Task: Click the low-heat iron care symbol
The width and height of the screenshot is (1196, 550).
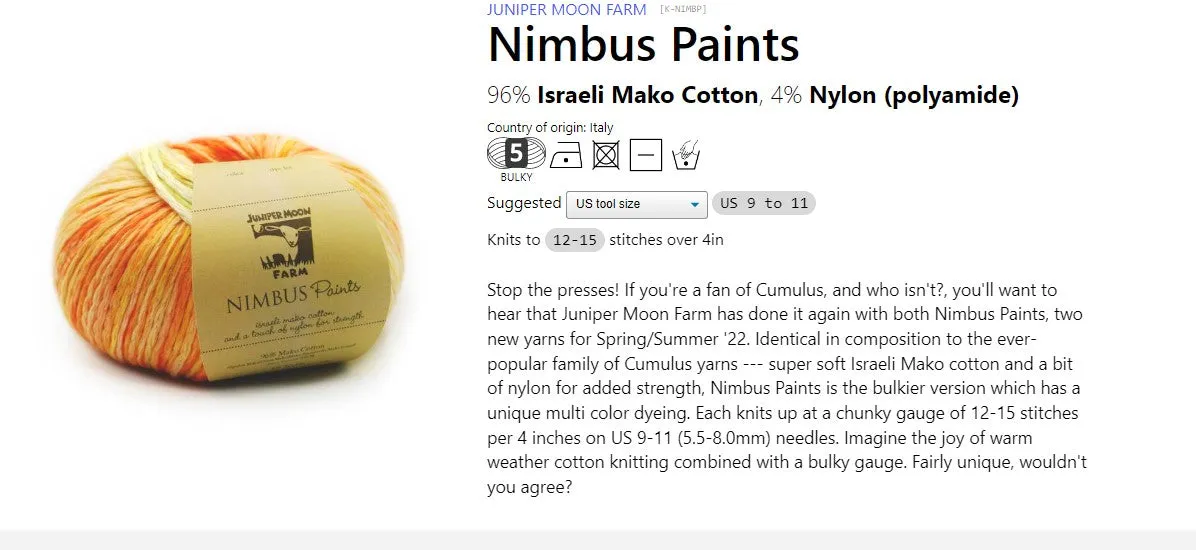Action: [565, 155]
